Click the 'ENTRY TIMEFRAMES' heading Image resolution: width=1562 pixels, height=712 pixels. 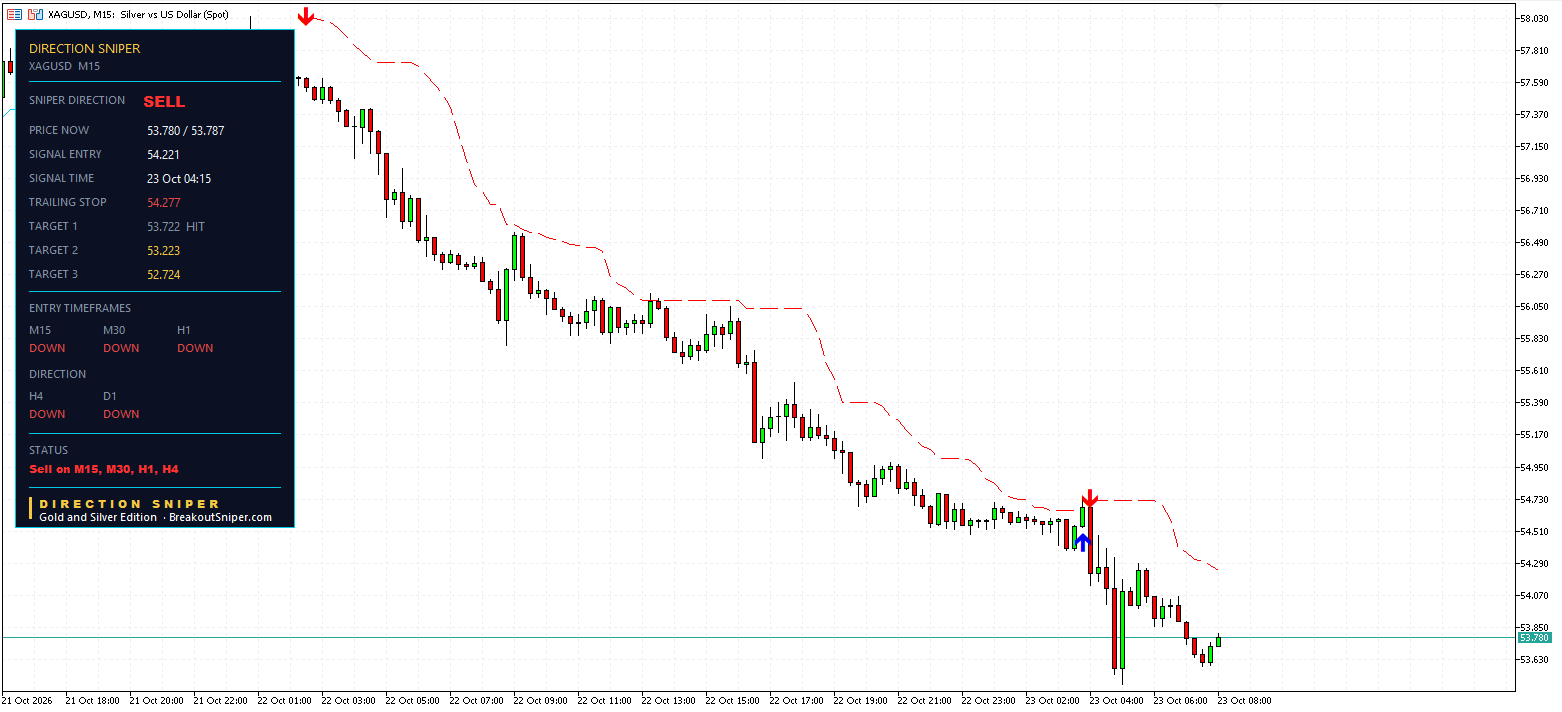tap(80, 308)
